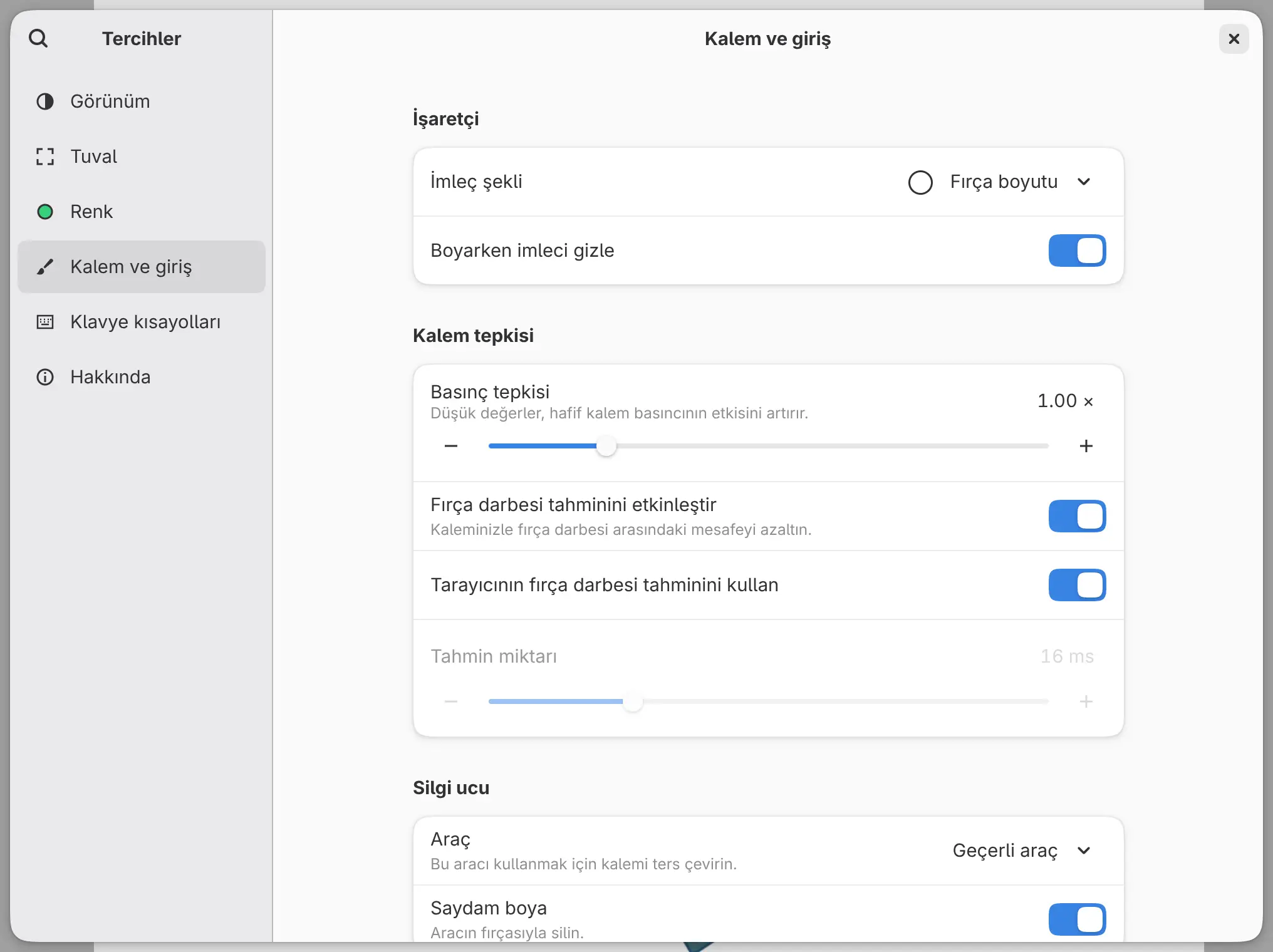Viewport: 1273px width, 952px height.
Task: Open the Hakkında page
Action: 142,377
